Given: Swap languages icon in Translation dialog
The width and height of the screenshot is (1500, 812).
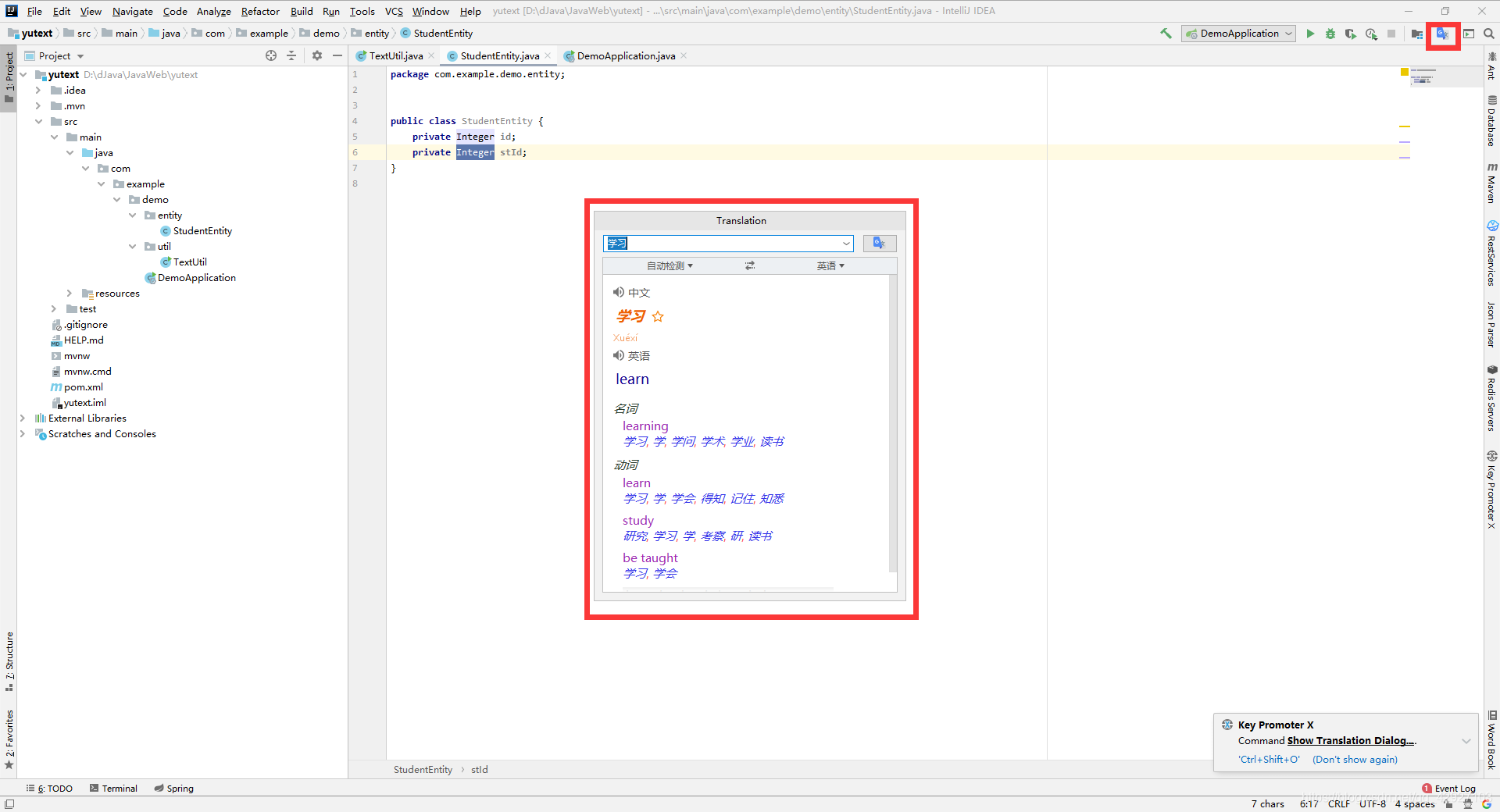Looking at the screenshot, I should [x=750, y=265].
